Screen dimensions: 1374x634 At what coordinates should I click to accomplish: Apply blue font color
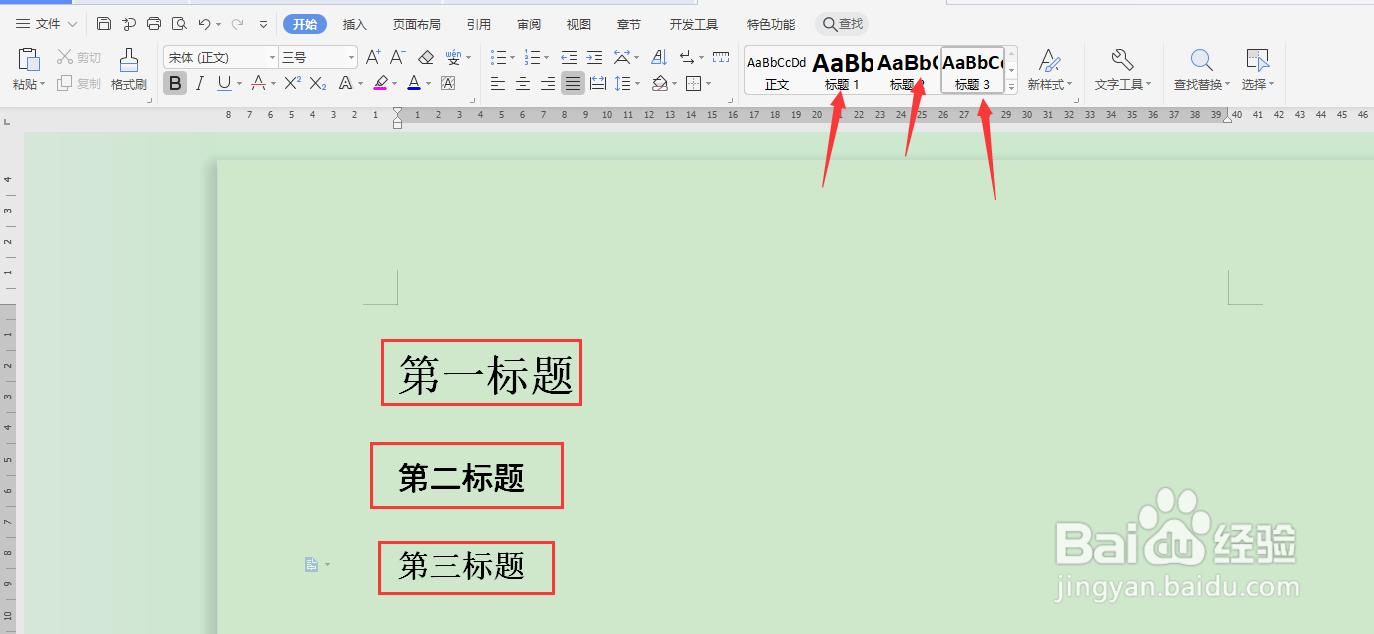click(x=414, y=83)
